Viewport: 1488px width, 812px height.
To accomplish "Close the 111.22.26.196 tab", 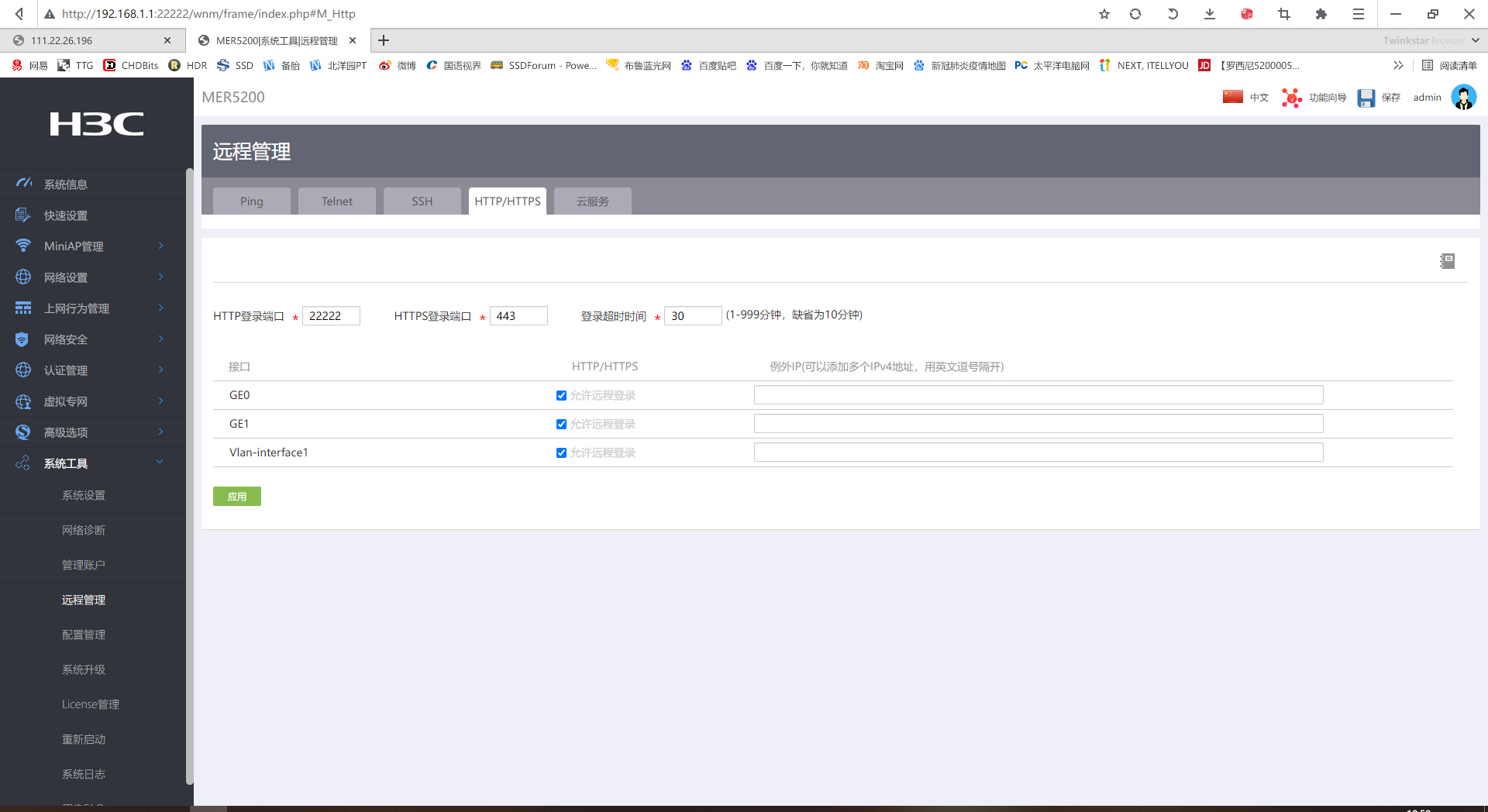I will tap(167, 40).
